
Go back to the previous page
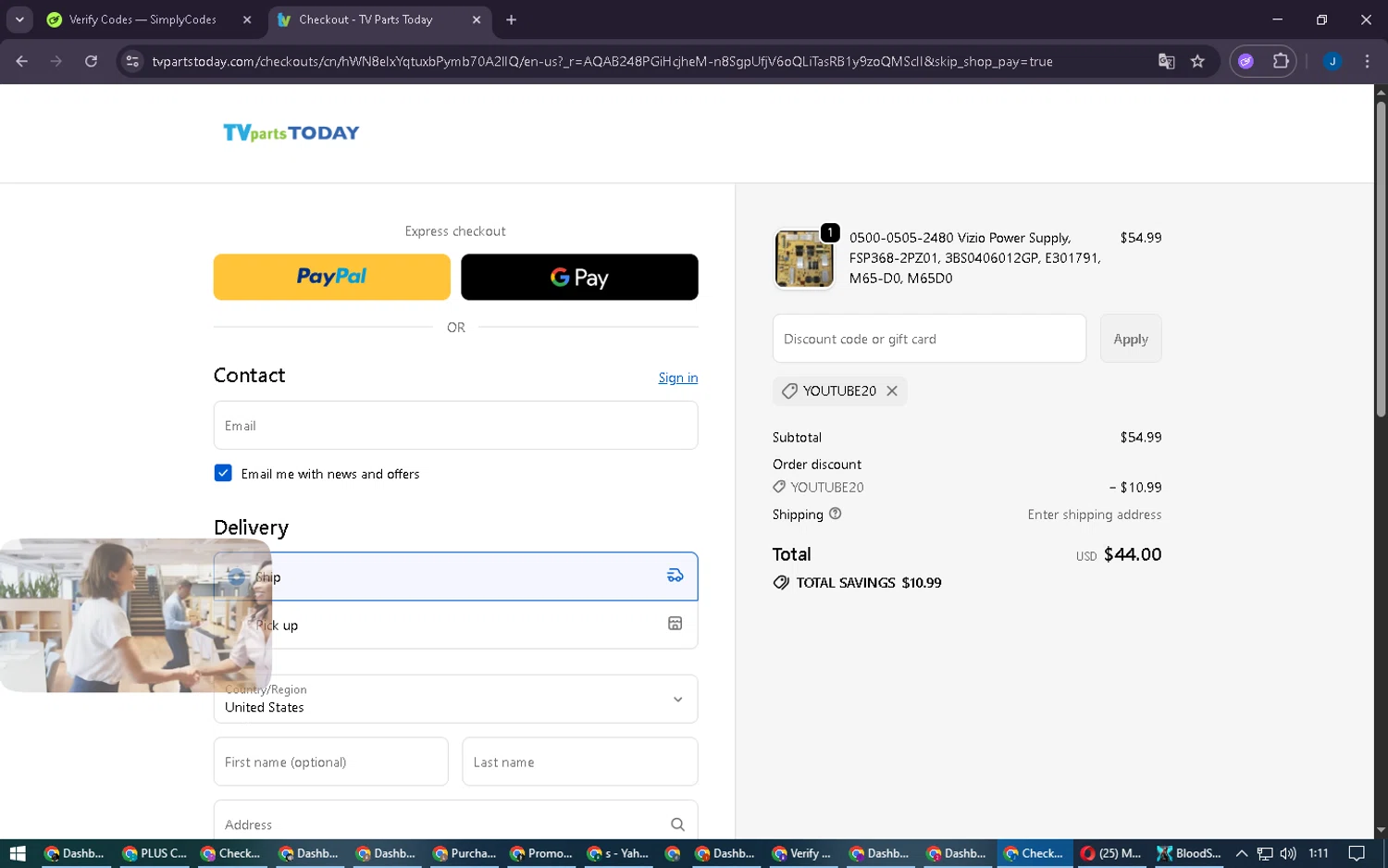click(21, 61)
